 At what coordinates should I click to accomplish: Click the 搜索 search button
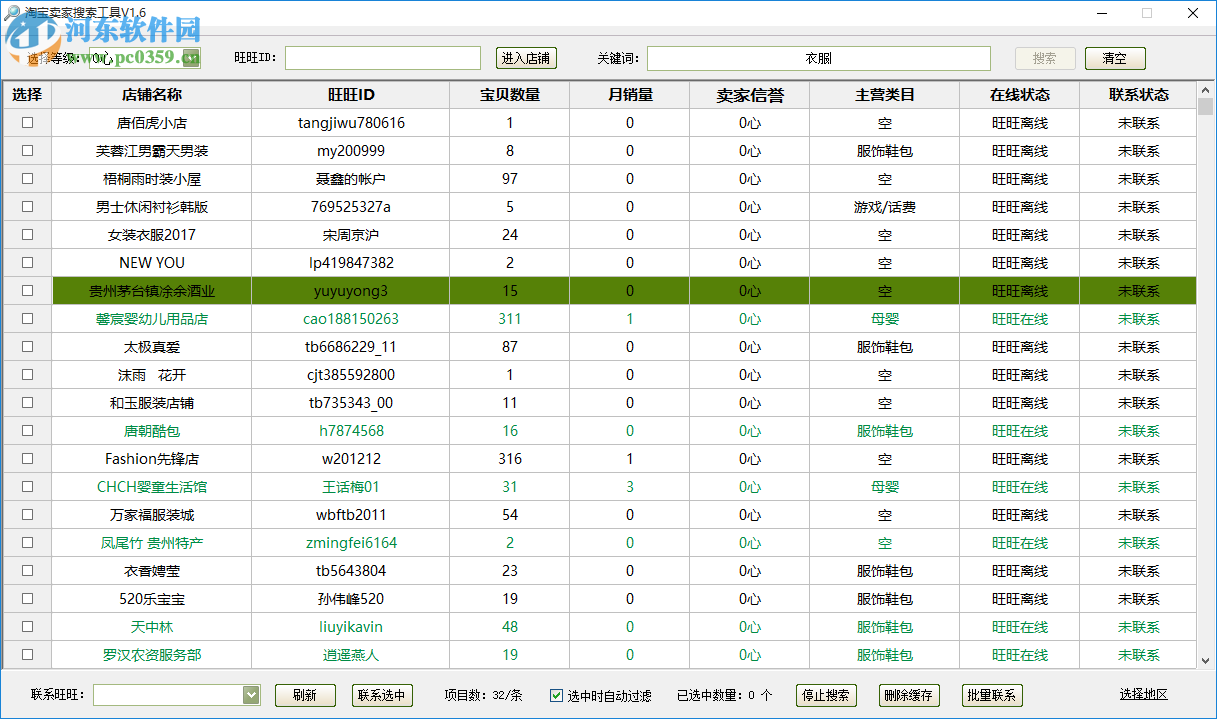coord(1044,57)
